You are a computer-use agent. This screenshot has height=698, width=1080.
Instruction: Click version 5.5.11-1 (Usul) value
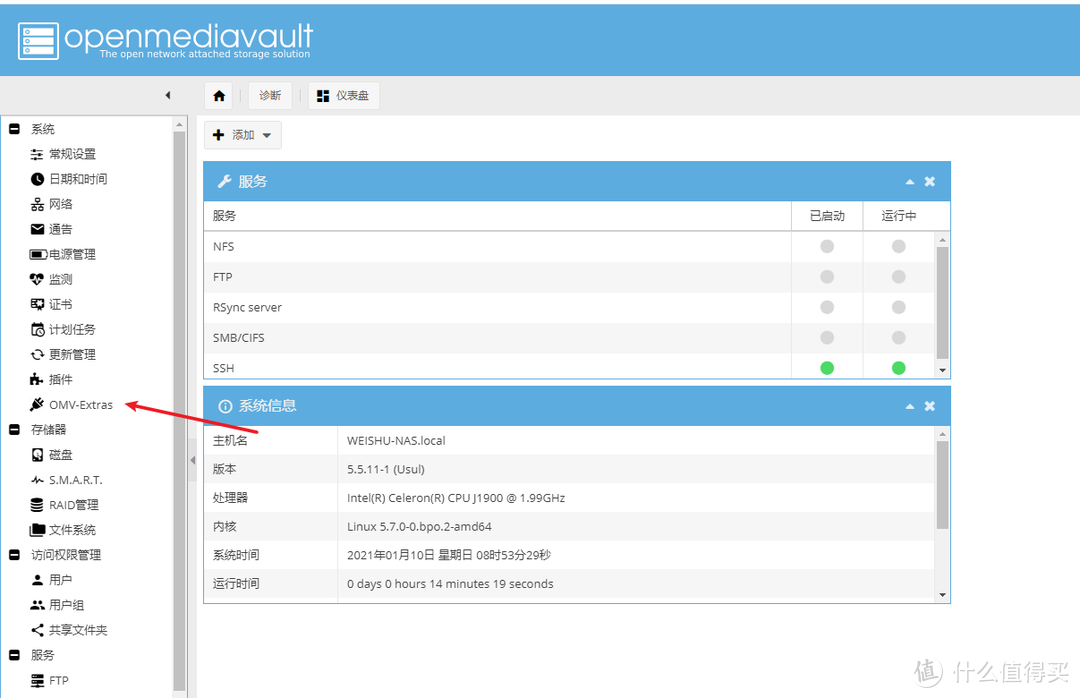386,469
